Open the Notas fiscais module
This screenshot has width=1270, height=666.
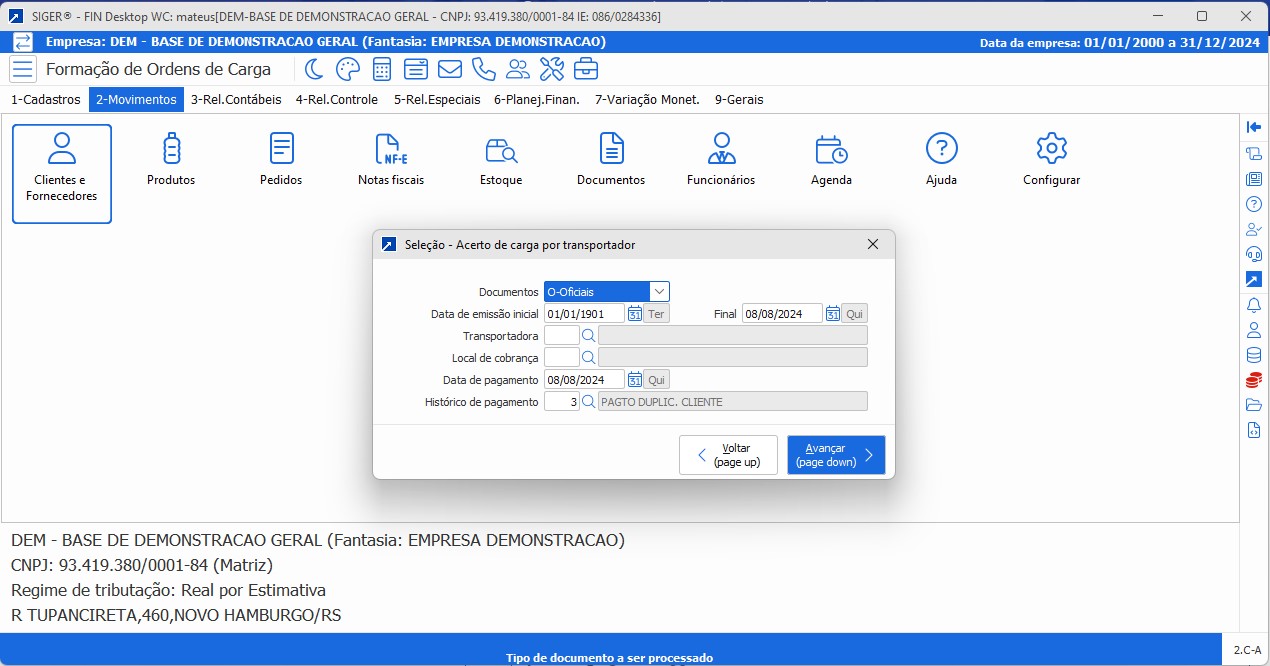390,158
